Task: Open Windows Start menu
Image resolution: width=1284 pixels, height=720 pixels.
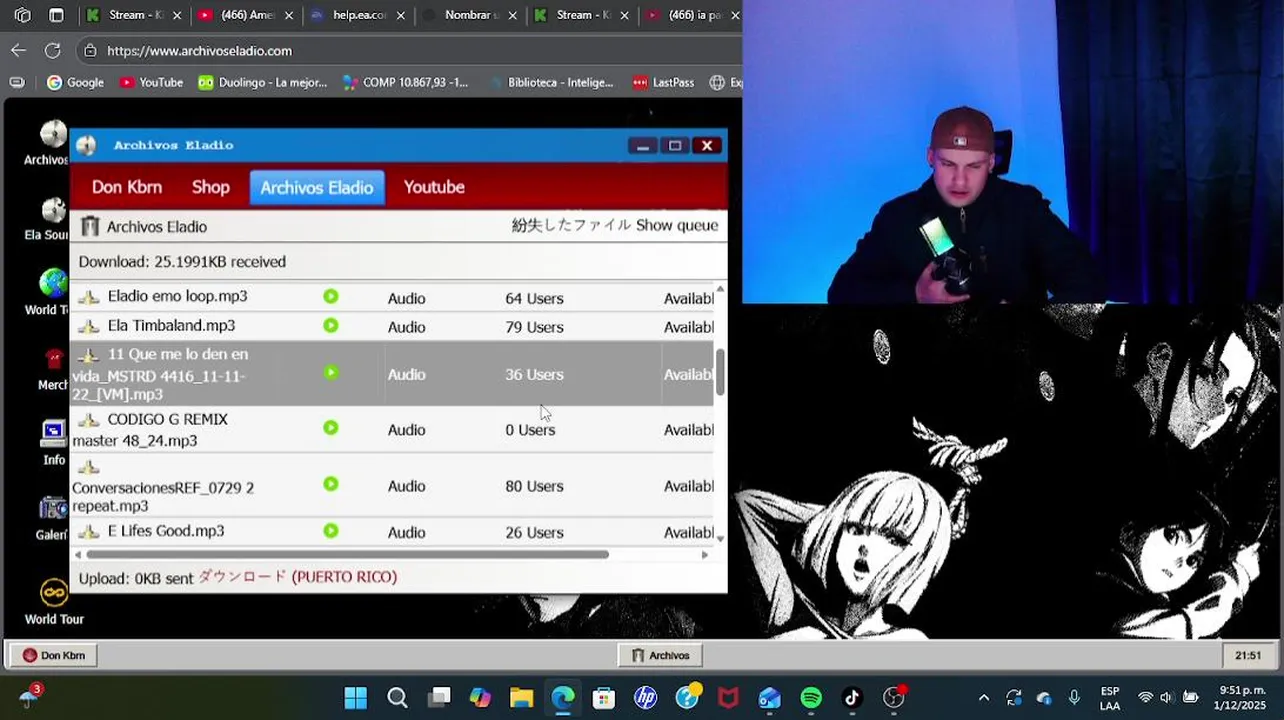Action: coord(355,698)
